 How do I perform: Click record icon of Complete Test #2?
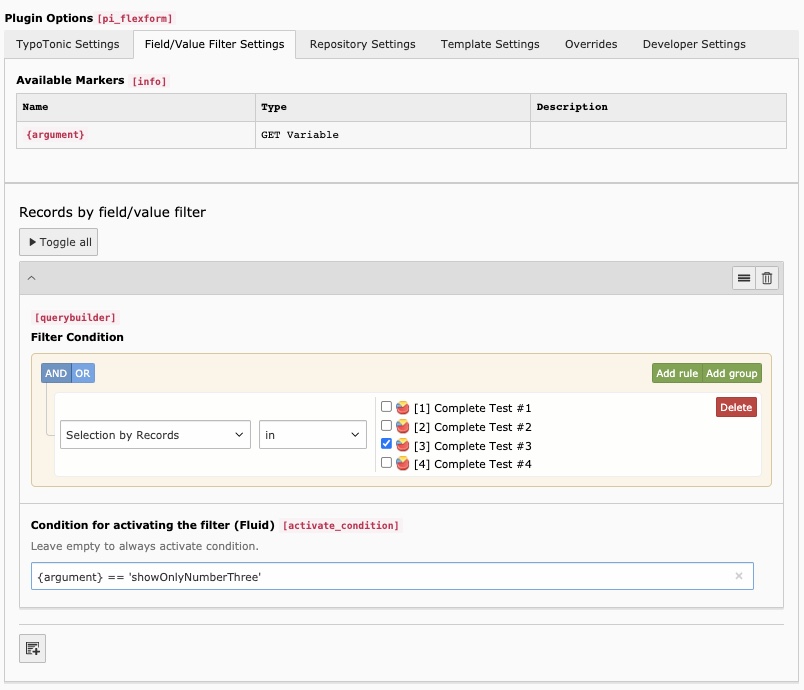click(x=403, y=427)
